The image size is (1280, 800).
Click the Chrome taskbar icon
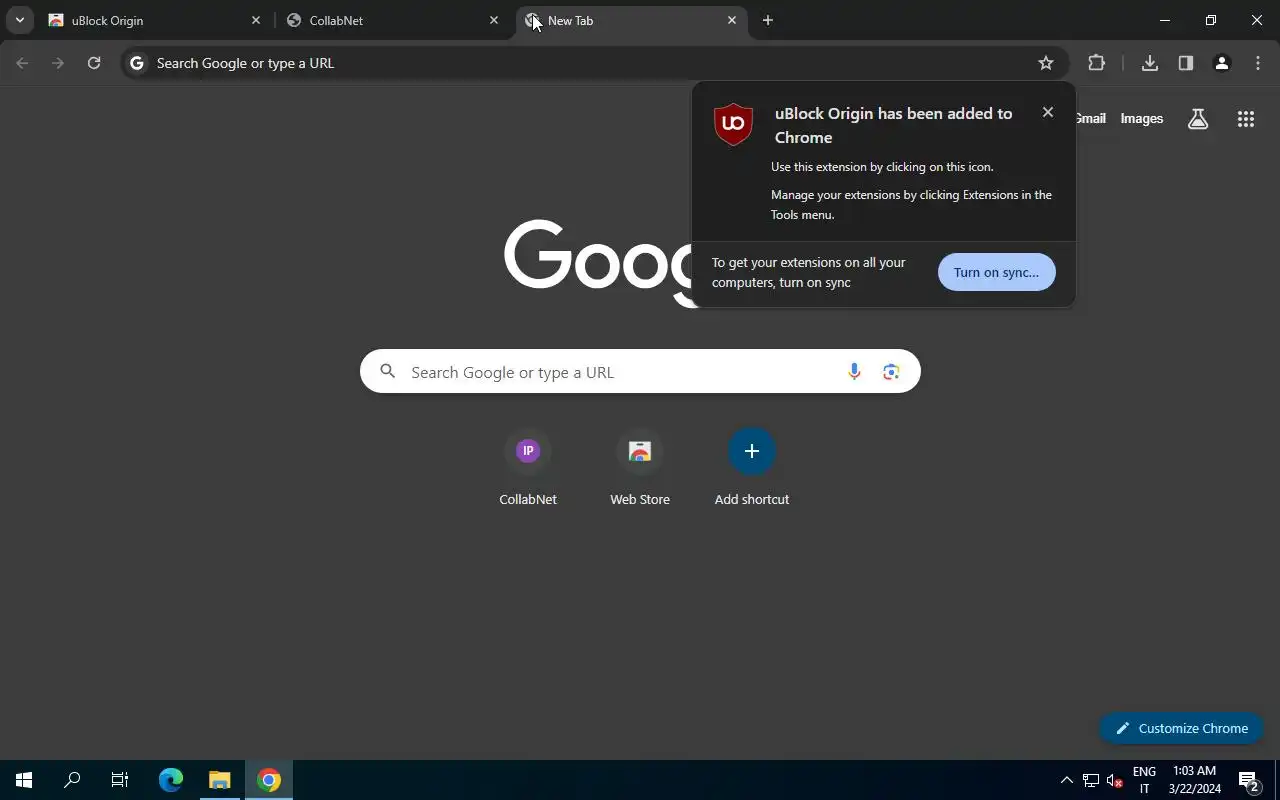coord(268,780)
